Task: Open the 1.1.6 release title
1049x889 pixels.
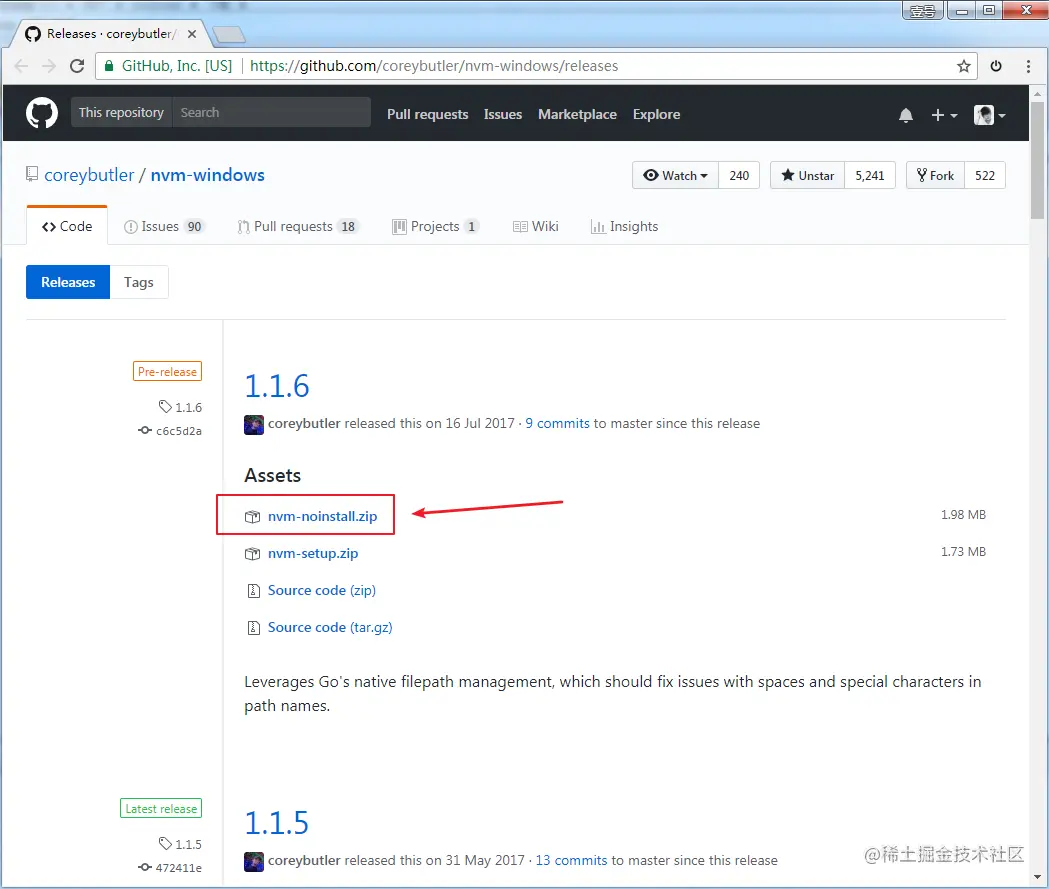Action: [276, 386]
